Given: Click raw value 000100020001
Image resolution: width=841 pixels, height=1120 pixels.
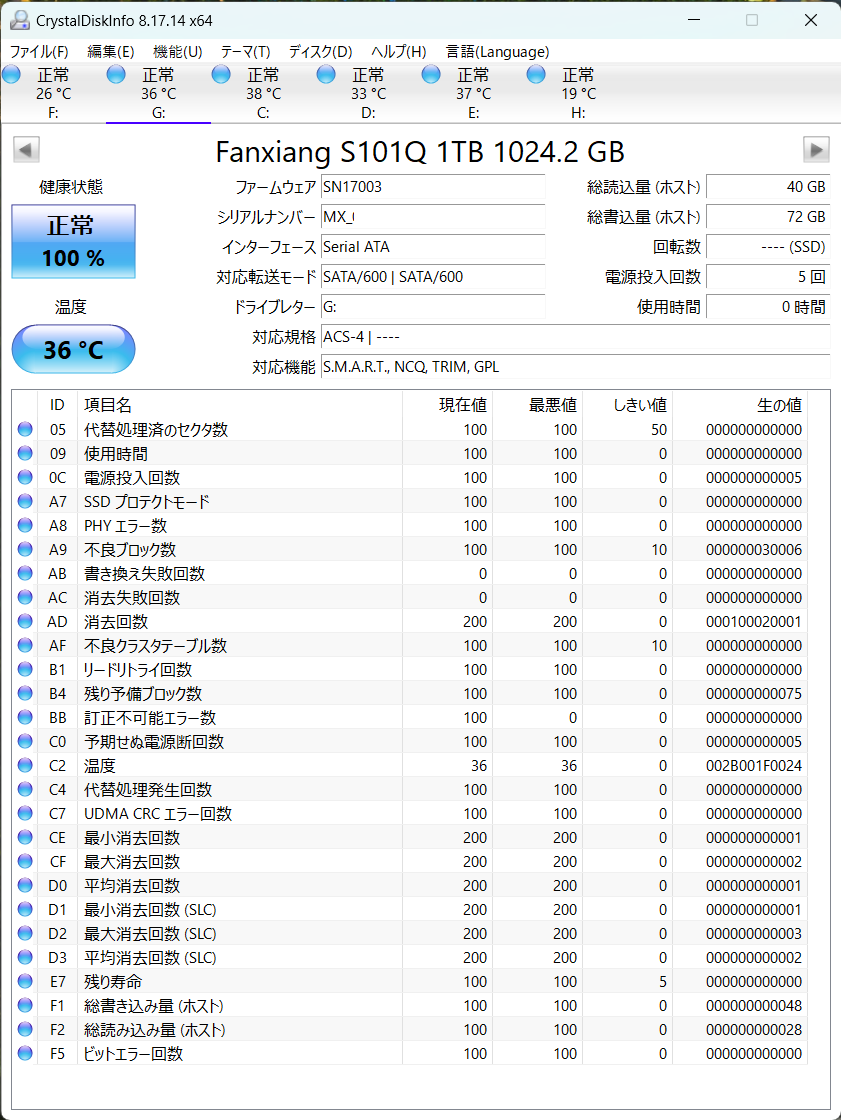Looking at the screenshot, I should click(754, 622).
